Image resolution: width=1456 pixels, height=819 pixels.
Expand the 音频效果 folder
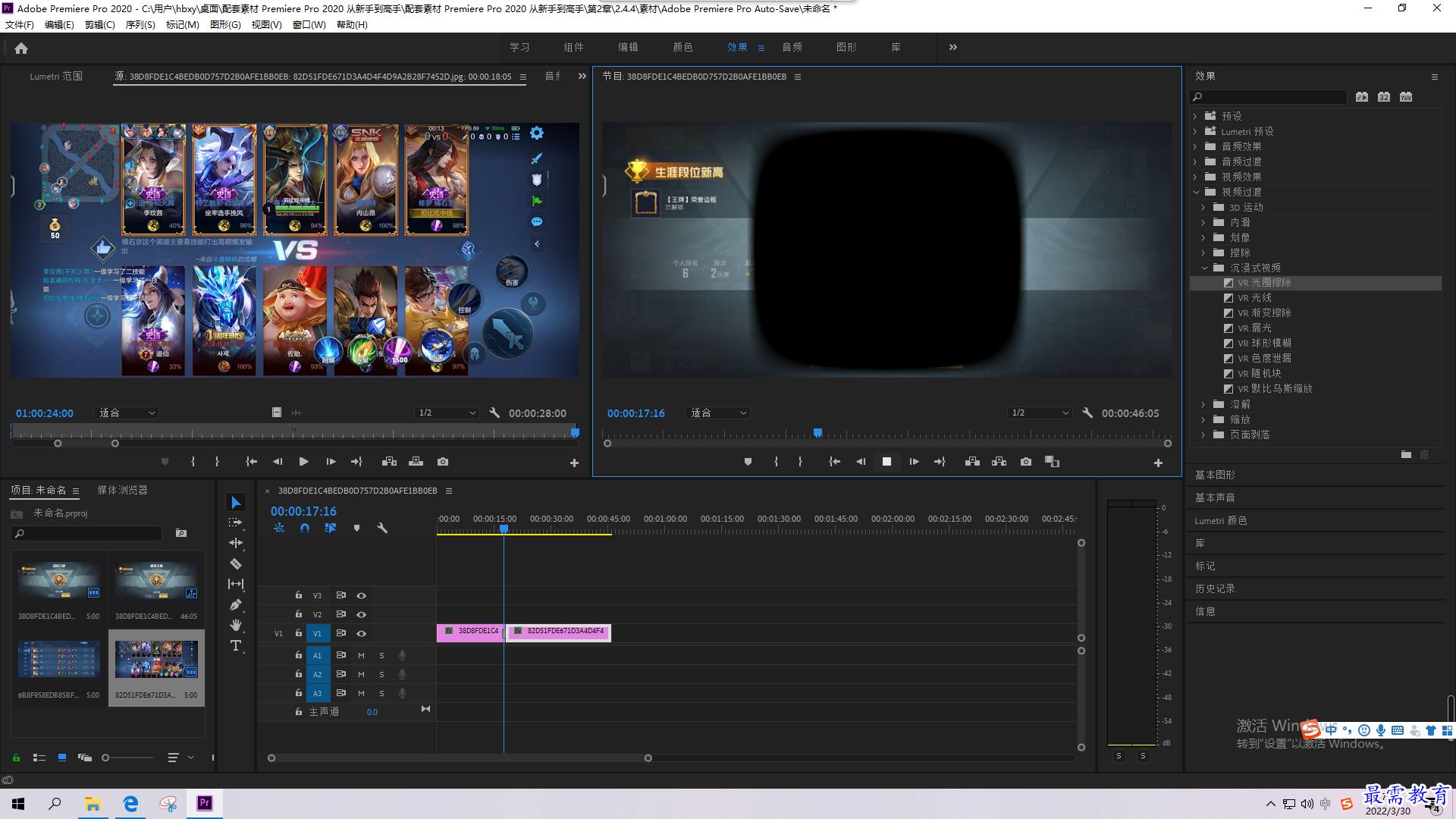click(1195, 146)
